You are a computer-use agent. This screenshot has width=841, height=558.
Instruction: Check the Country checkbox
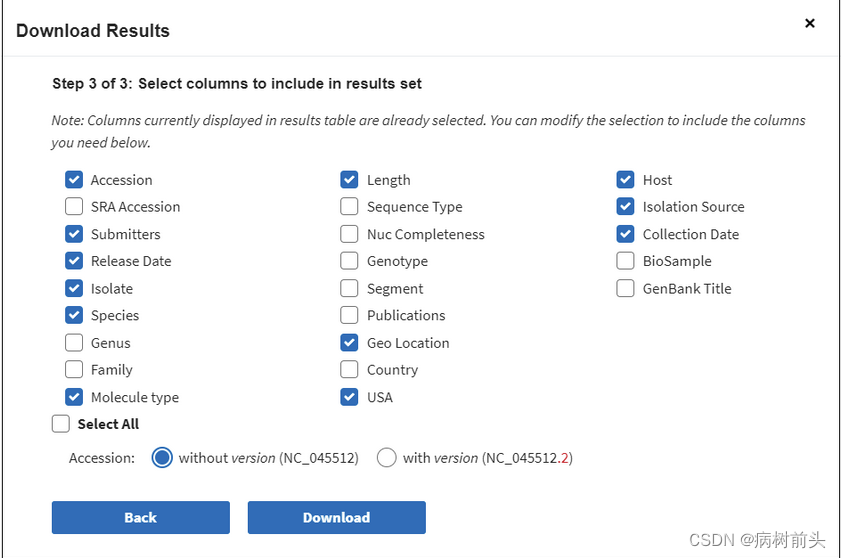tap(349, 370)
